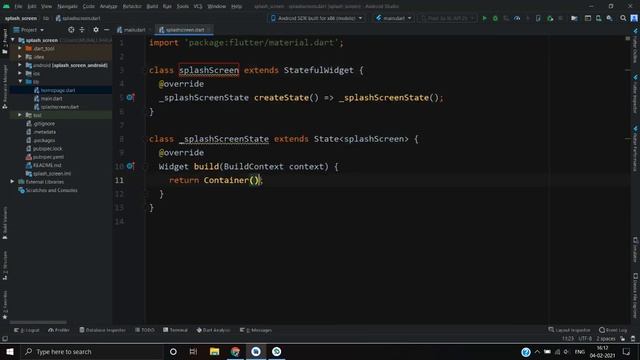The image size is (640, 360).
Task: Open the Event Log
Action: coord(613,330)
